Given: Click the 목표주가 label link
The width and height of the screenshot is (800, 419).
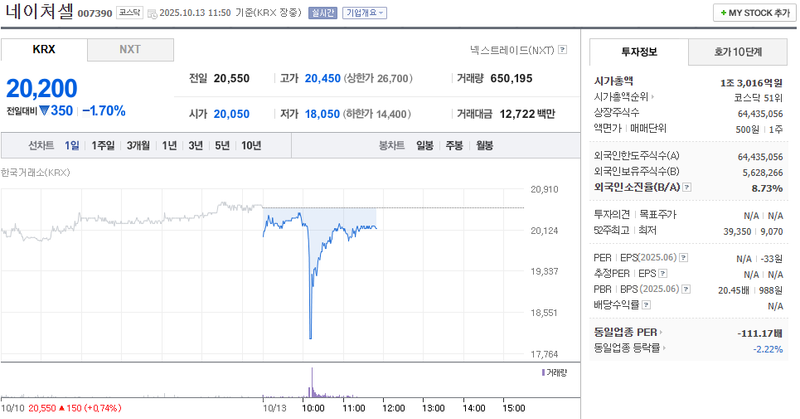Looking at the screenshot, I should [658, 214].
